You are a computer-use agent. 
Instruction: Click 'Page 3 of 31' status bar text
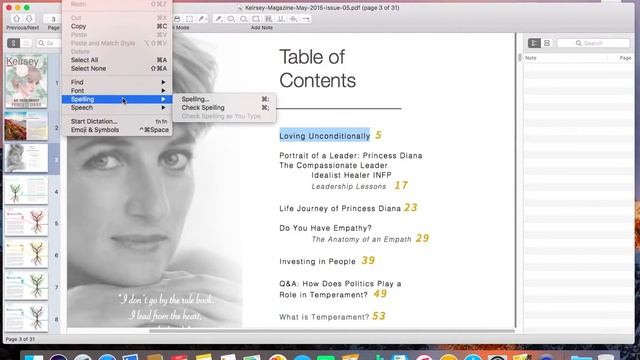tap(20, 339)
